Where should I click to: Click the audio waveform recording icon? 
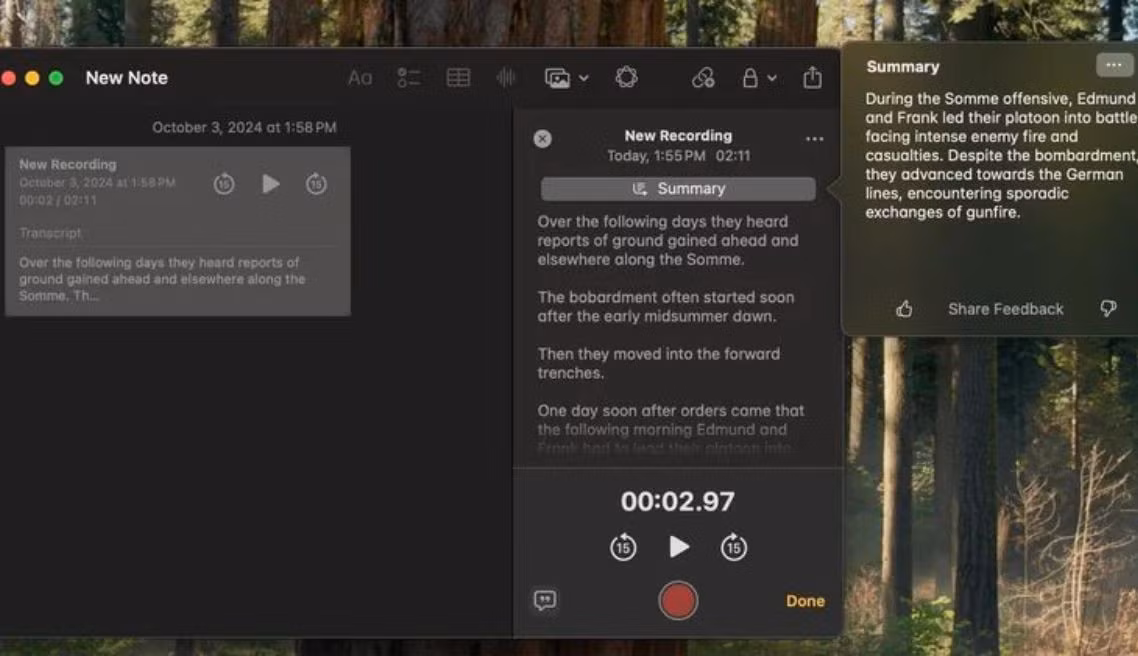pyautogui.click(x=506, y=78)
